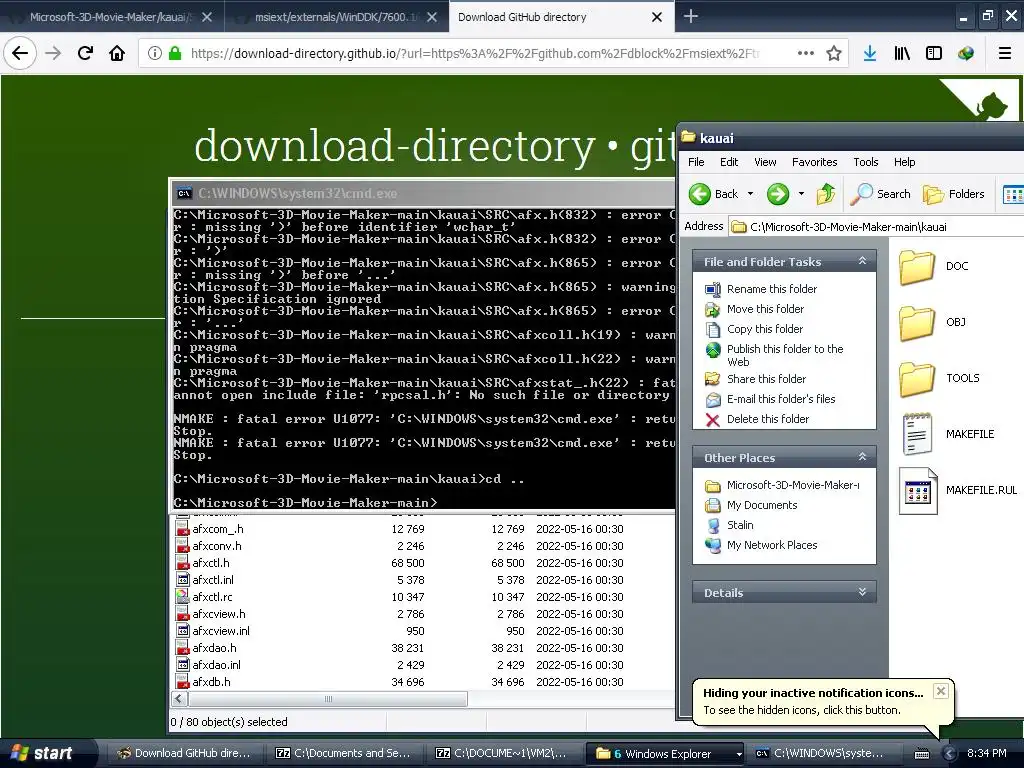Open Edit menu in kauai window
This screenshot has width=1024, height=768.
(729, 162)
